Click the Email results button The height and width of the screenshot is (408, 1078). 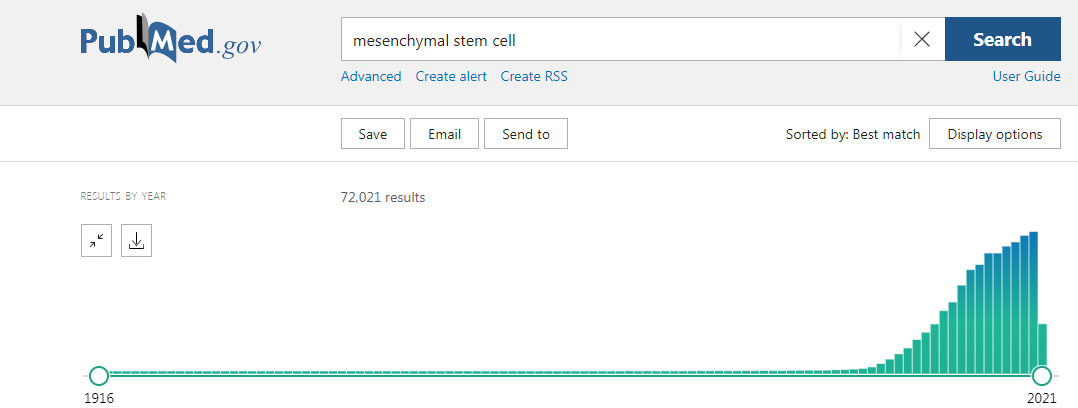point(444,134)
